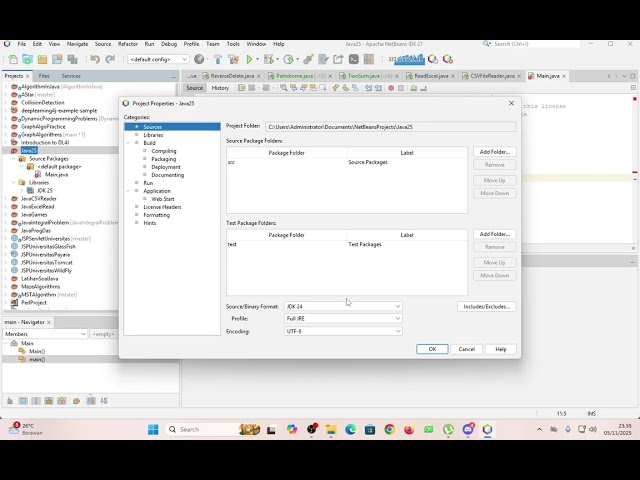Click the Debug Project icon

pos(269,60)
